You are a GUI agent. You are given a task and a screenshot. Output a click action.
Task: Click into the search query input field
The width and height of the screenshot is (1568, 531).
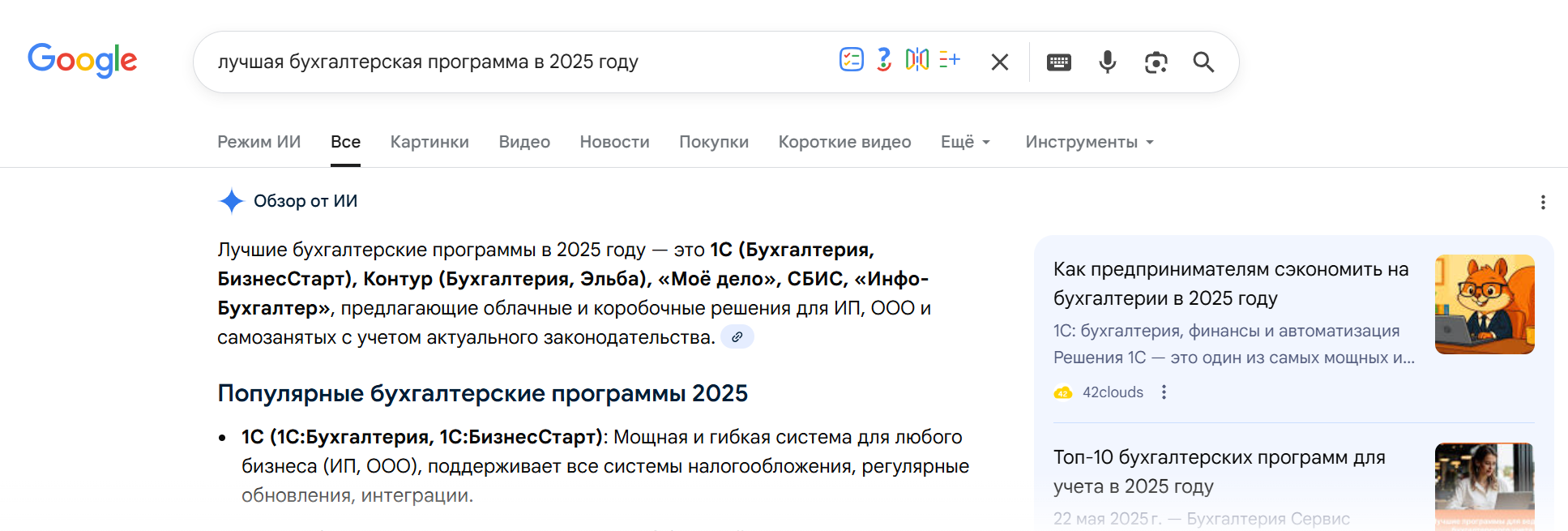(x=519, y=62)
